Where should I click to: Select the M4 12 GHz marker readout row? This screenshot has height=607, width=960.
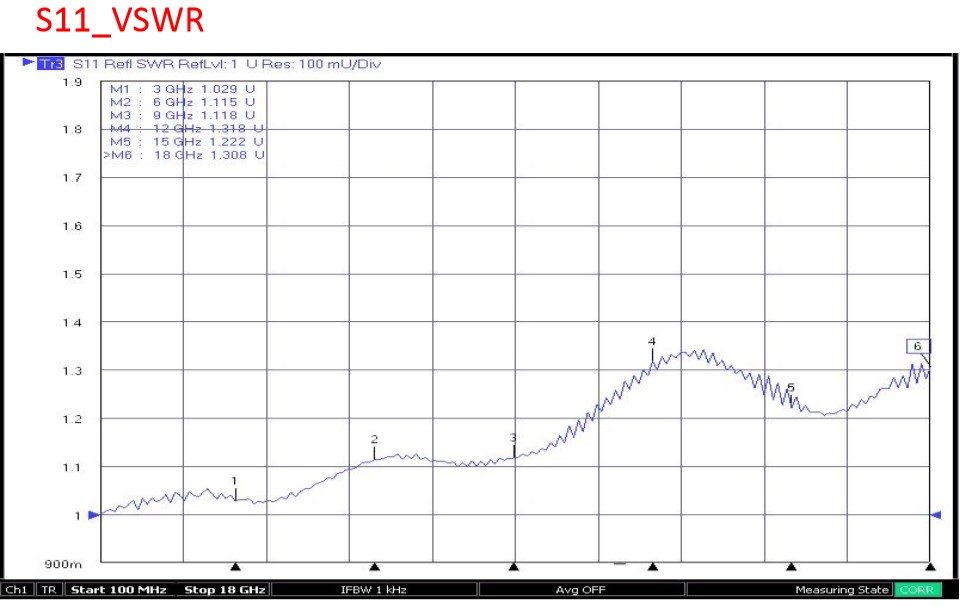click(x=186, y=128)
